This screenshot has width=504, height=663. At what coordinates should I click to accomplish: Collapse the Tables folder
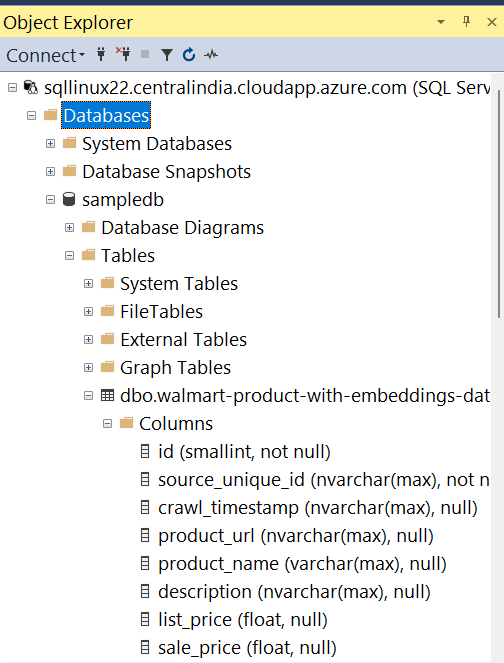click(x=69, y=255)
